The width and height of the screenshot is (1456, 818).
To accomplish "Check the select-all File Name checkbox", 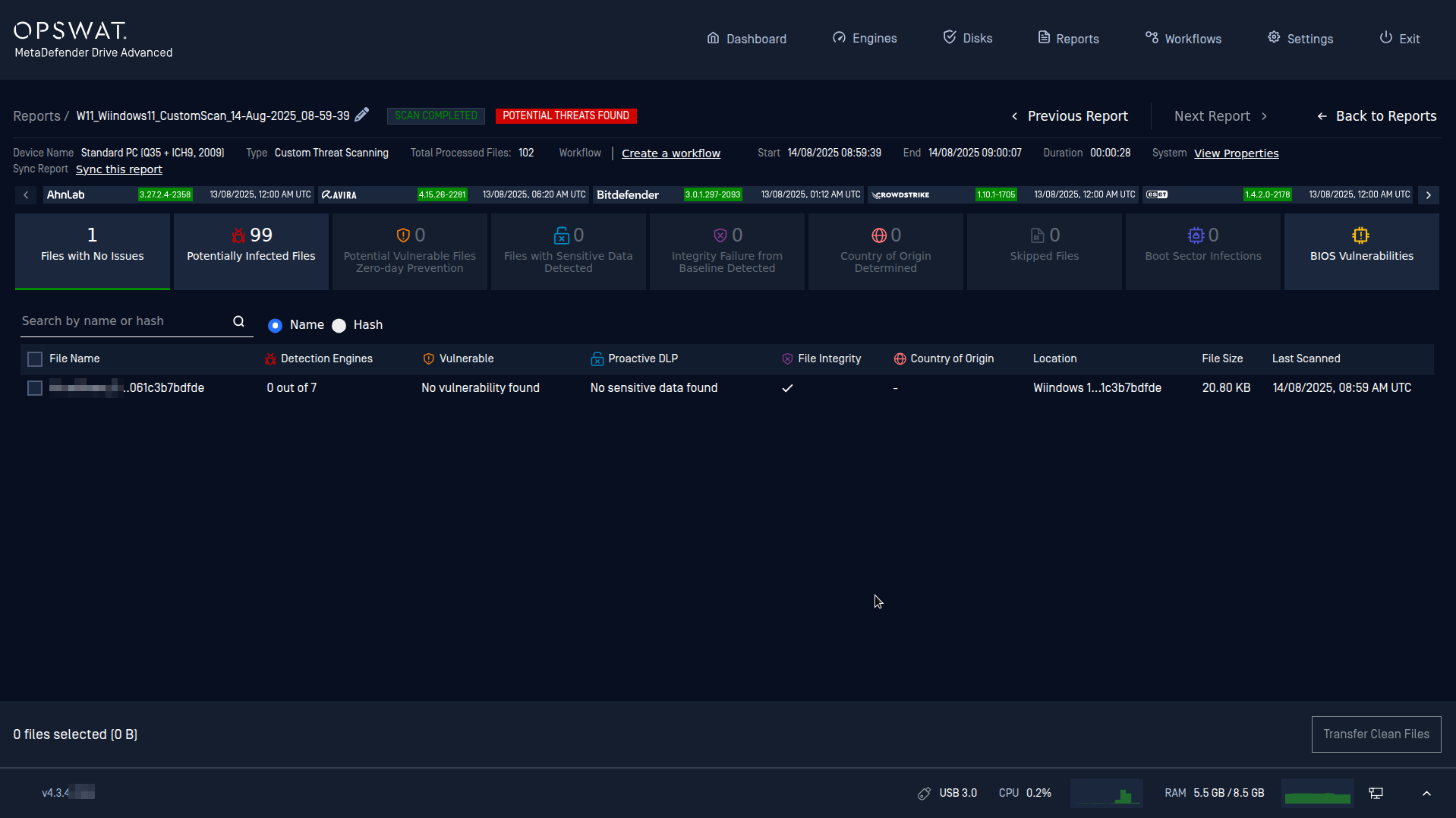I will point(35,359).
